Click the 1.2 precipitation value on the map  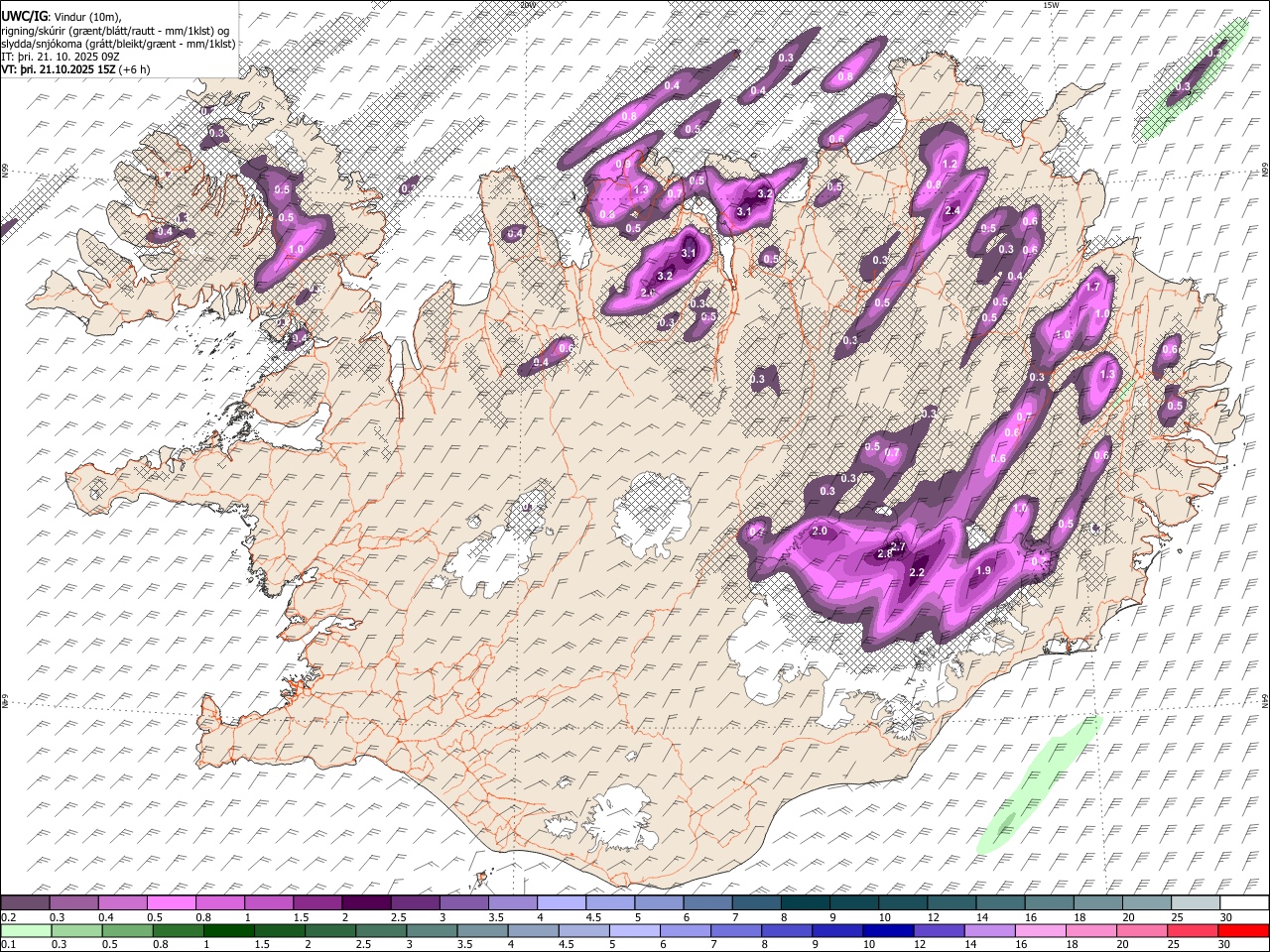click(x=948, y=164)
